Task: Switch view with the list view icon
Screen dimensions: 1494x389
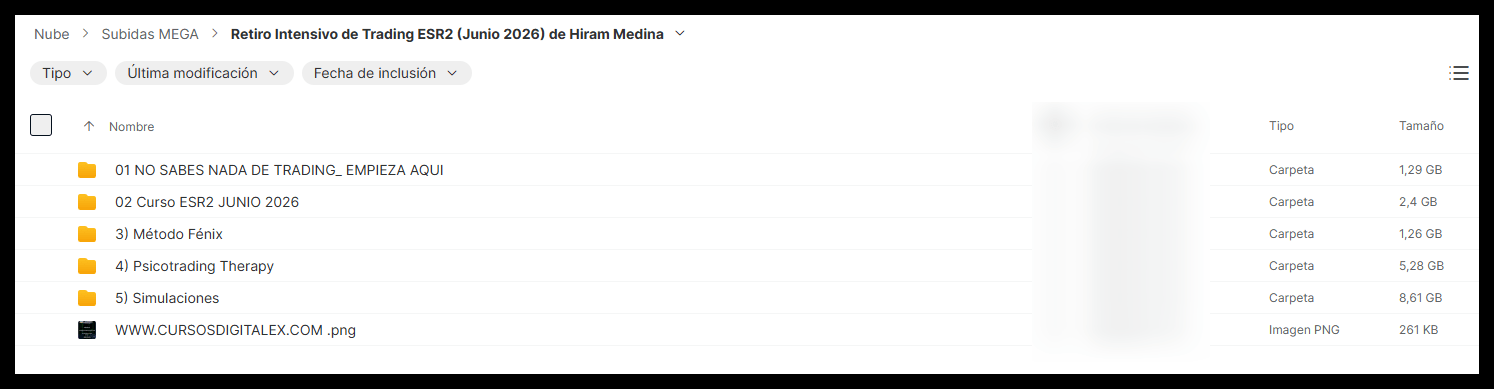Action: click(1459, 73)
